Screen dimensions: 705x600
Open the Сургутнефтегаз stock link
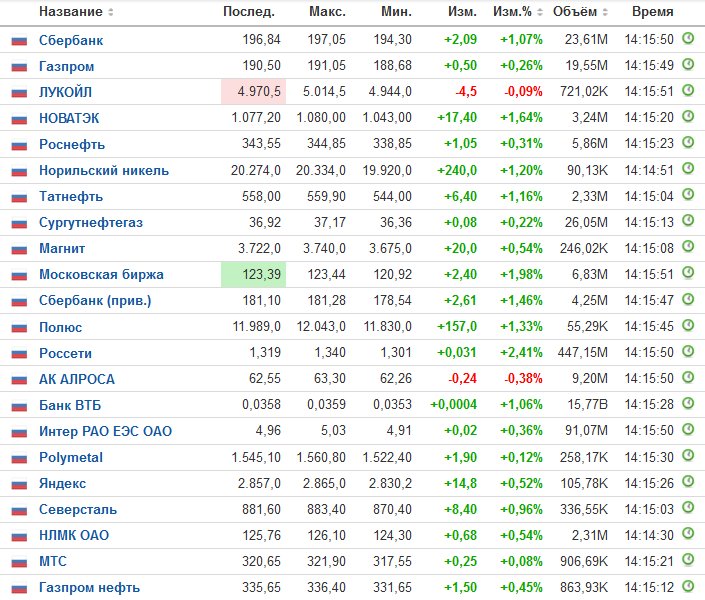(91, 222)
